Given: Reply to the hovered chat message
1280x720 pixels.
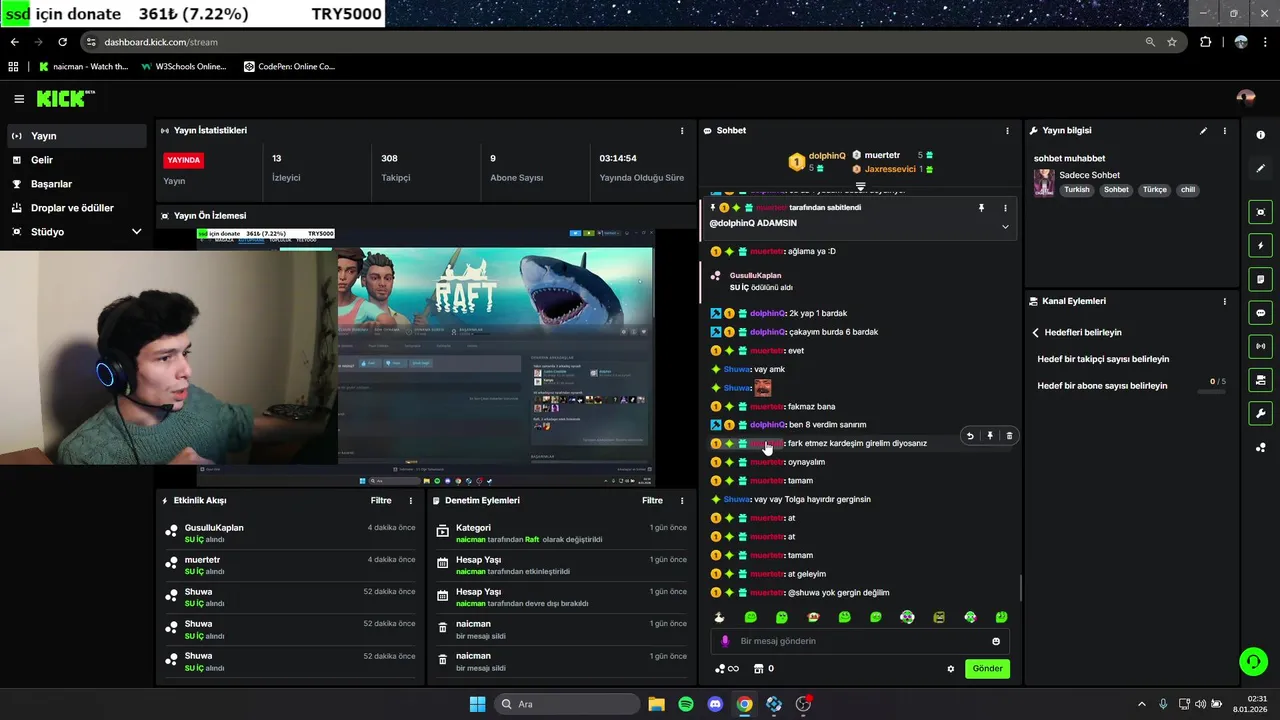Looking at the screenshot, I should pyautogui.click(x=970, y=436).
